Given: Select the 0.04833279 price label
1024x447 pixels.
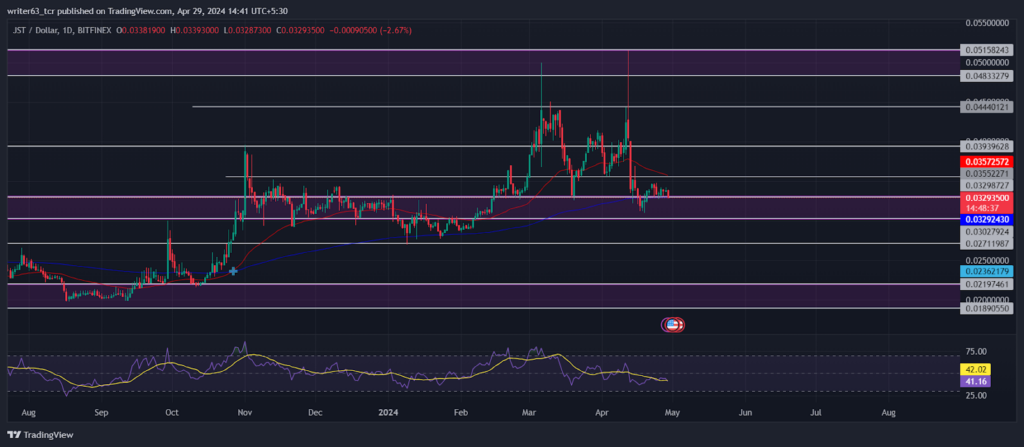Looking at the screenshot, I should 987,76.
